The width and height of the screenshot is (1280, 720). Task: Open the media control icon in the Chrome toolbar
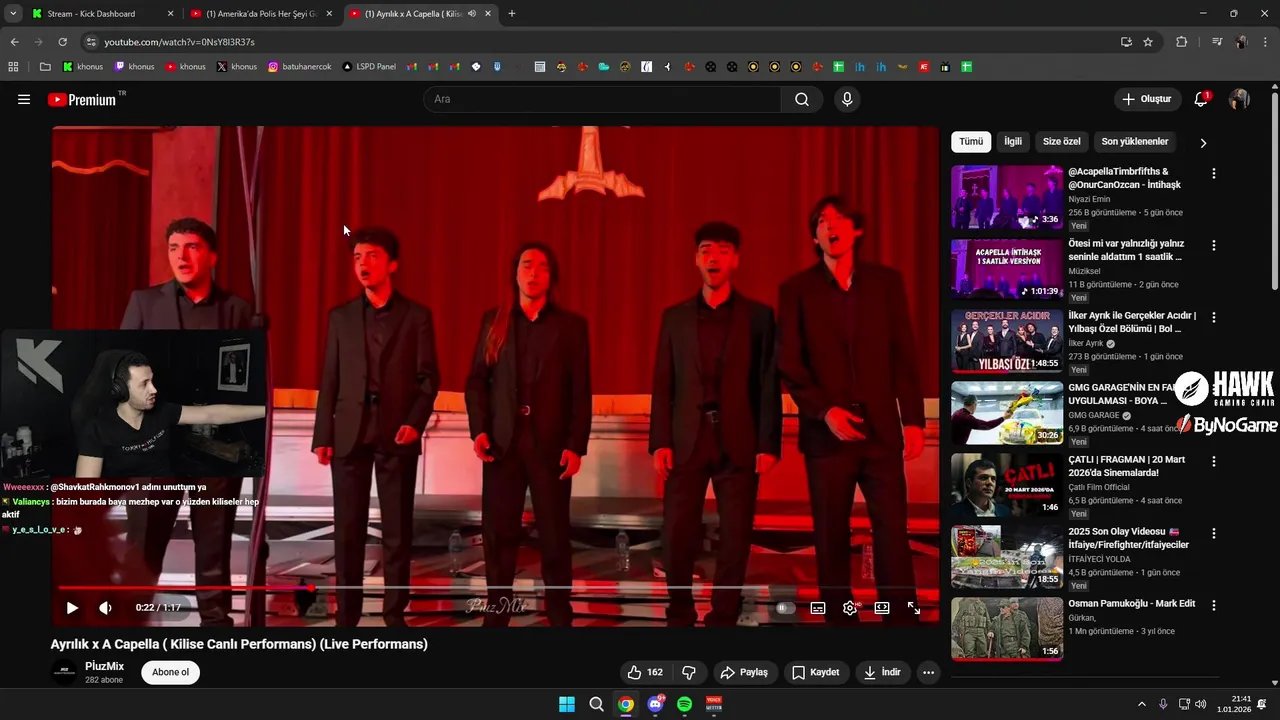point(1217,42)
